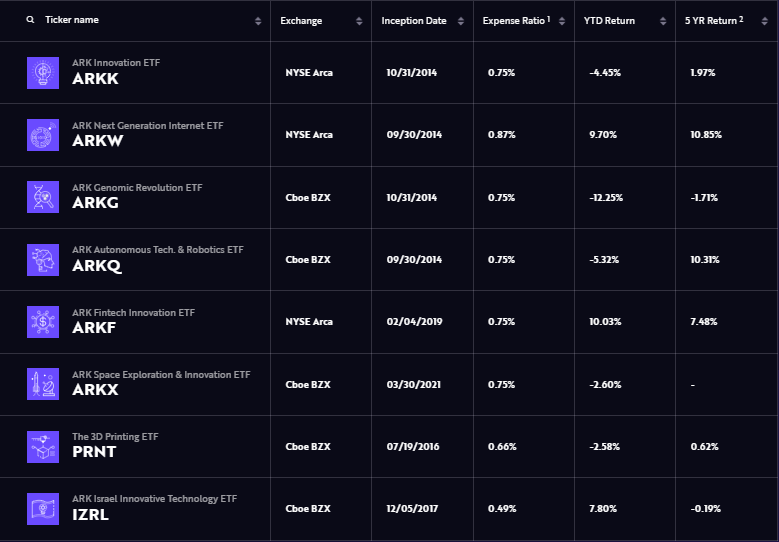779x542 pixels.
Task: Select the ARK Innovation ETF name
Action: click(116, 63)
